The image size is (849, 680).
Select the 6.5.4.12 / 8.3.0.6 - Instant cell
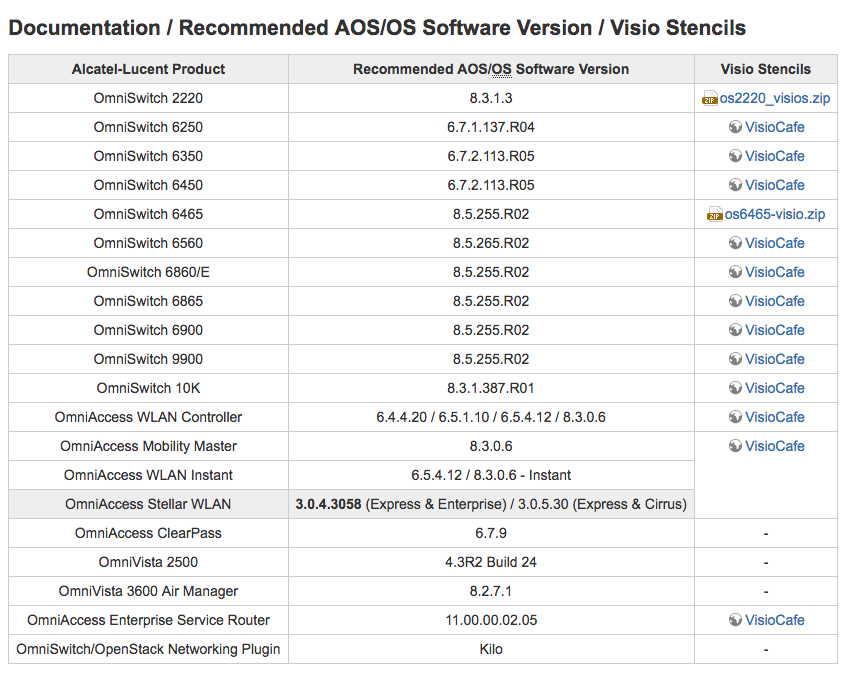click(x=491, y=475)
